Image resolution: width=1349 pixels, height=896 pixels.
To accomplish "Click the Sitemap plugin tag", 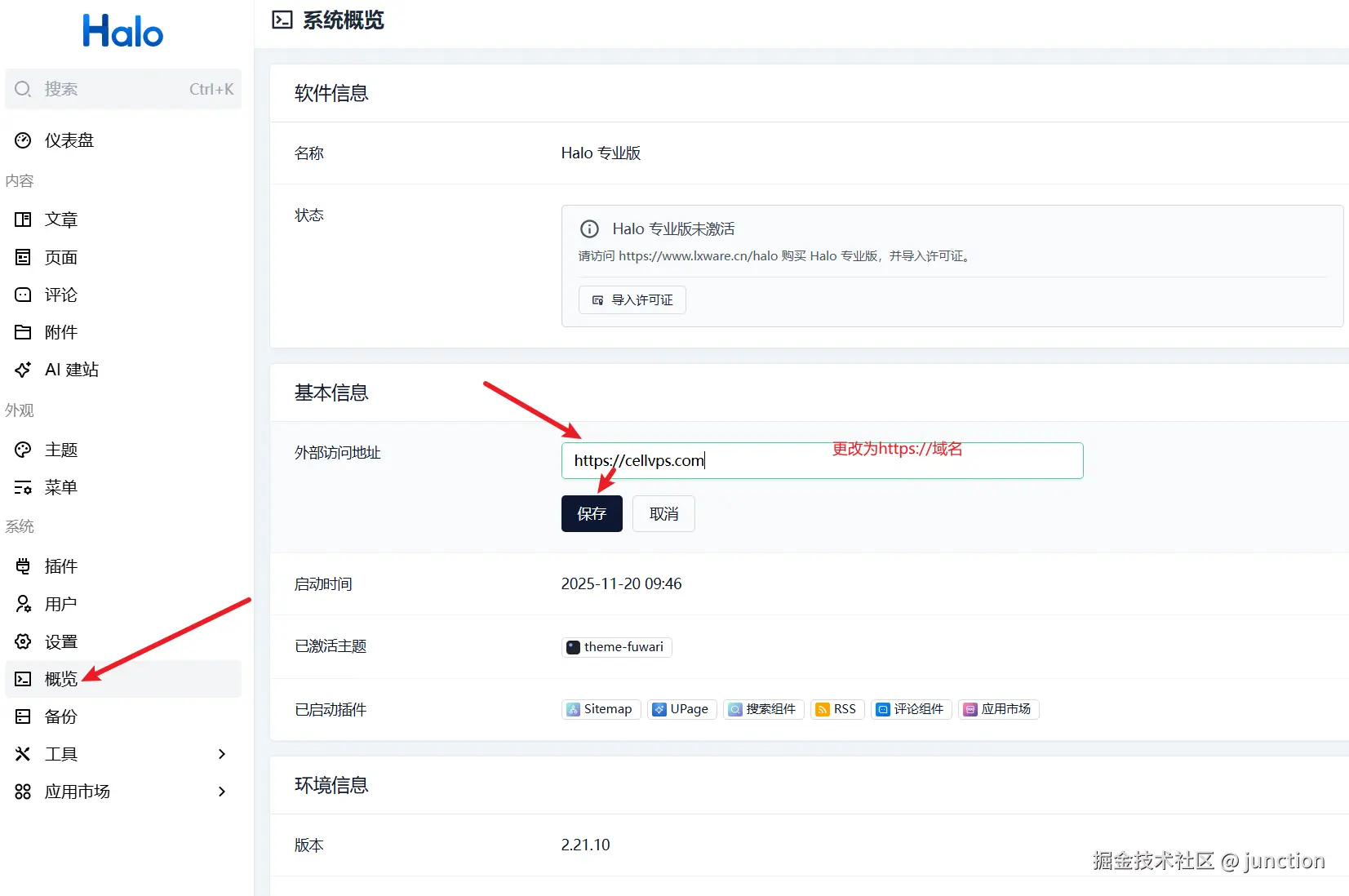I will pos(601,709).
